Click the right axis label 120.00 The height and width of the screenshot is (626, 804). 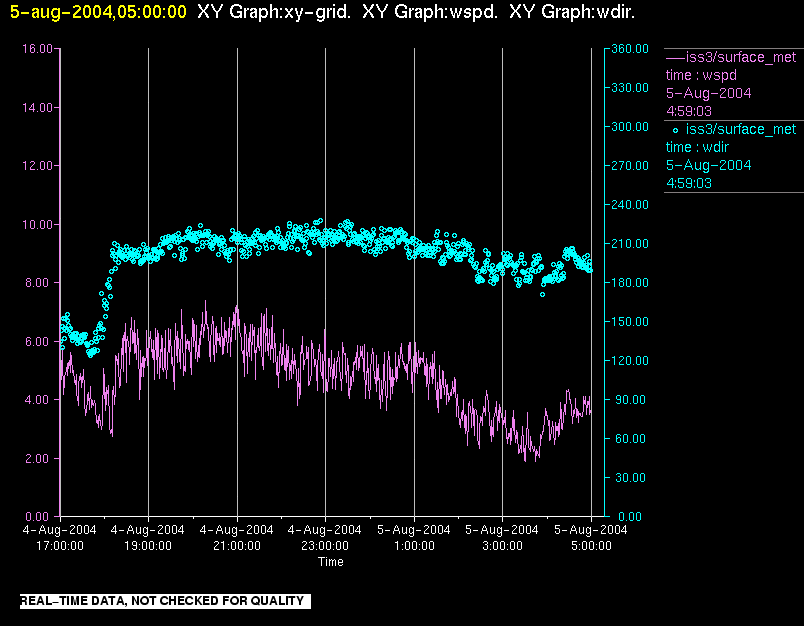(x=630, y=360)
